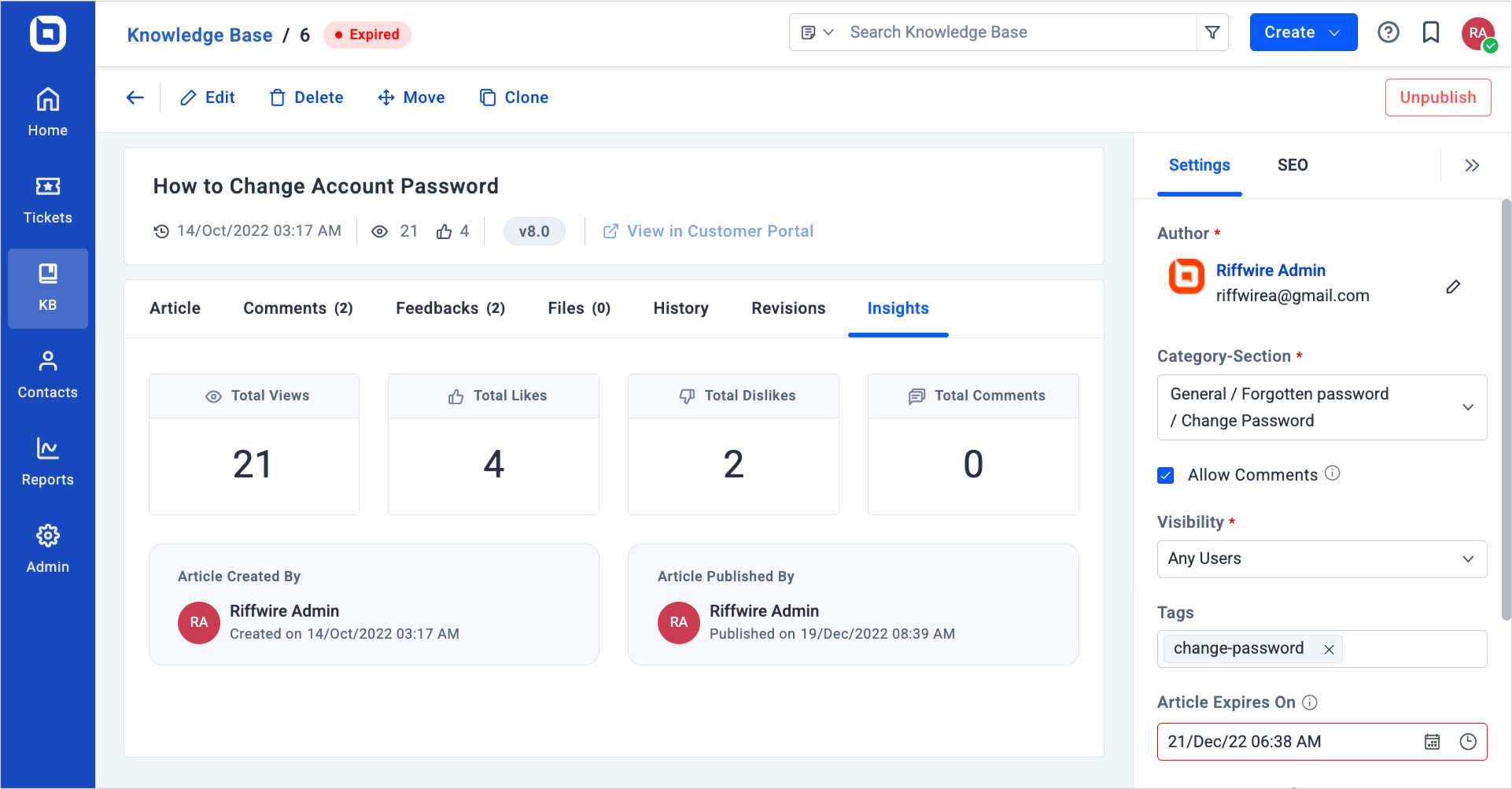Collapse the settings panel with double chevron
The image size is (1512, 789).
[1472, 165]
